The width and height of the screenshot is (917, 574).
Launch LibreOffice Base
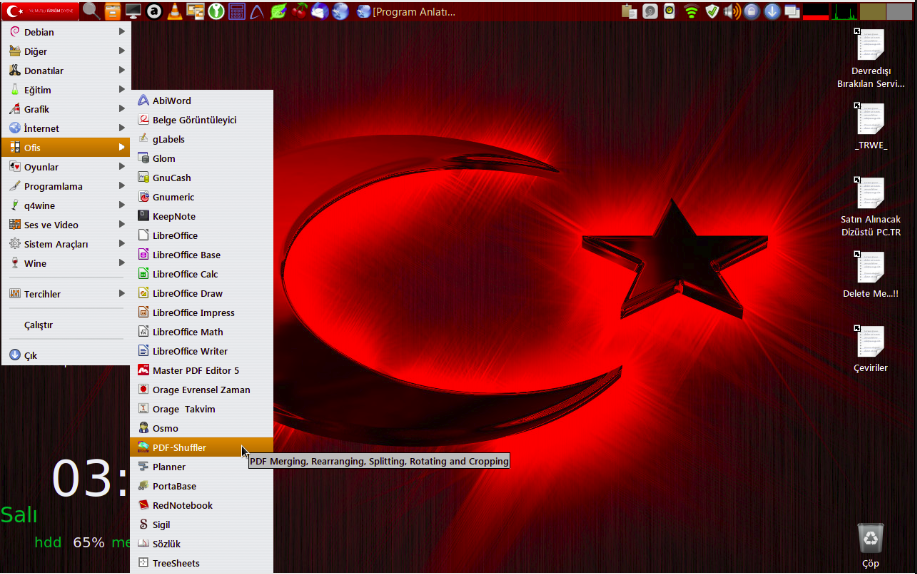tap(202, 255)
